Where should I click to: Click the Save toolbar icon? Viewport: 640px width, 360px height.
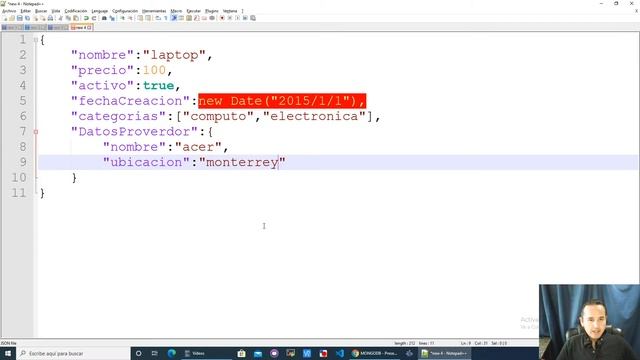20,18
